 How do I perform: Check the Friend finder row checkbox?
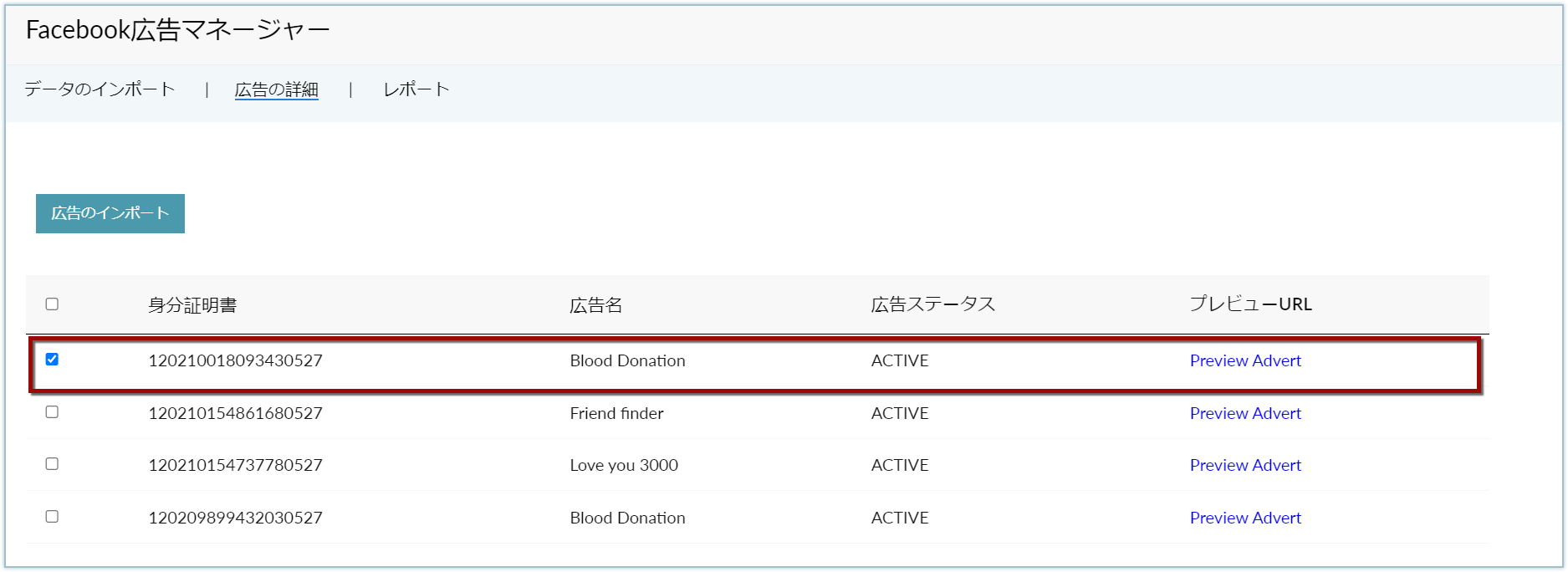[52, 412]
